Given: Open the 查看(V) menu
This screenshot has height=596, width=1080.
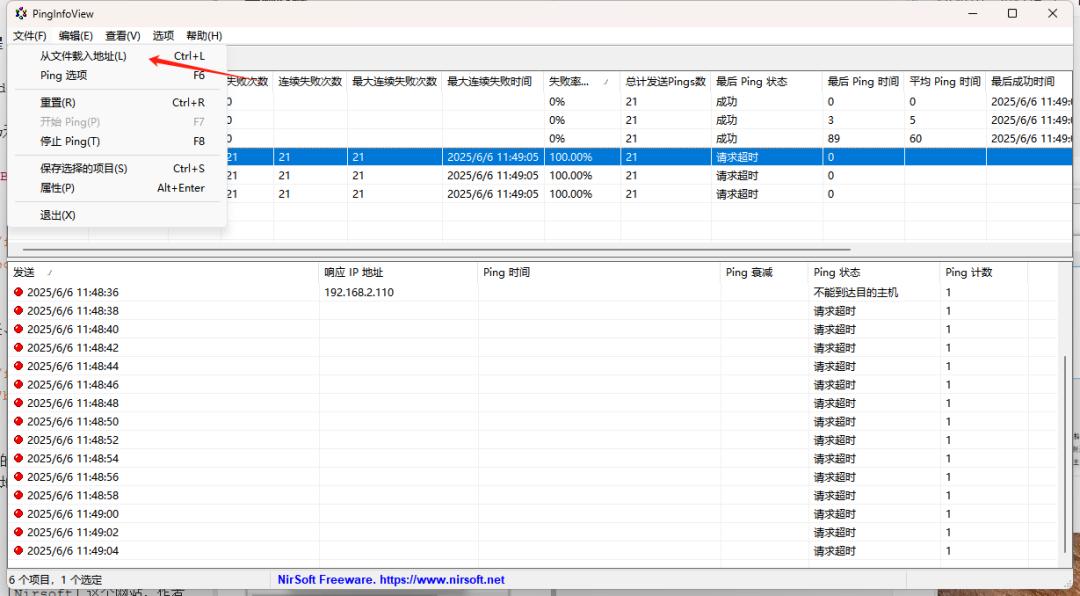Looking at the screenshot, I should click(x=123, y=36).
